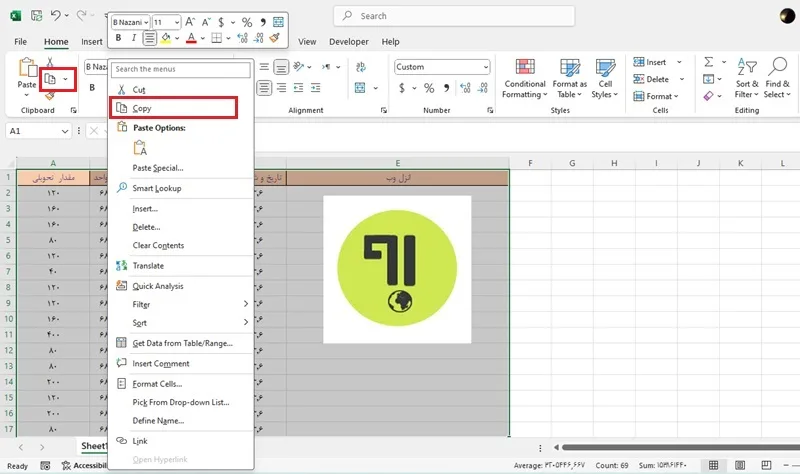800x474 pixels.
Task: Click the Sort & Filter icon
Action: coord(746,66)
